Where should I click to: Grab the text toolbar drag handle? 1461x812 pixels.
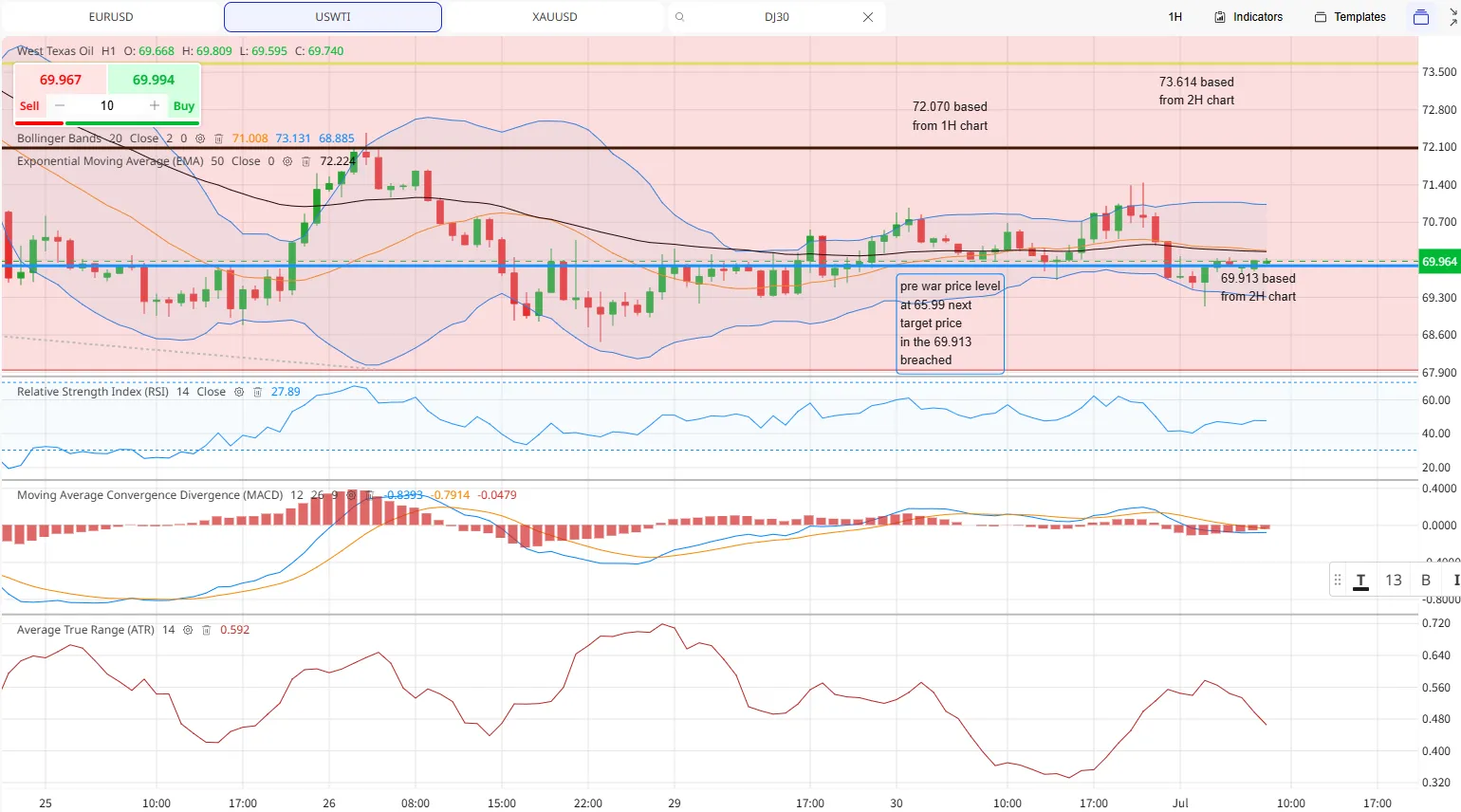pyautogui.click(x=1338, y=581)
